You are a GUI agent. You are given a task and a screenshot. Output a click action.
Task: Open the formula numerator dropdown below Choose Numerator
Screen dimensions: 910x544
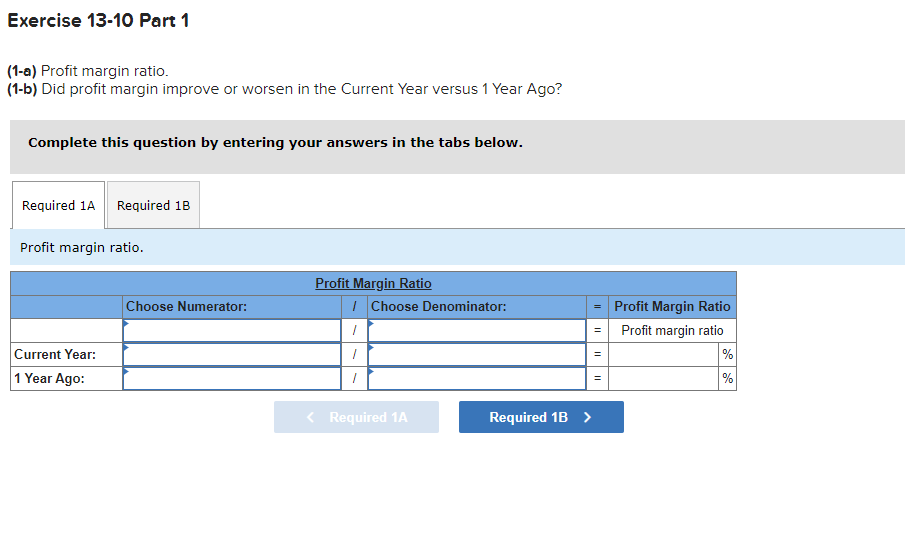tap(232, 330)
